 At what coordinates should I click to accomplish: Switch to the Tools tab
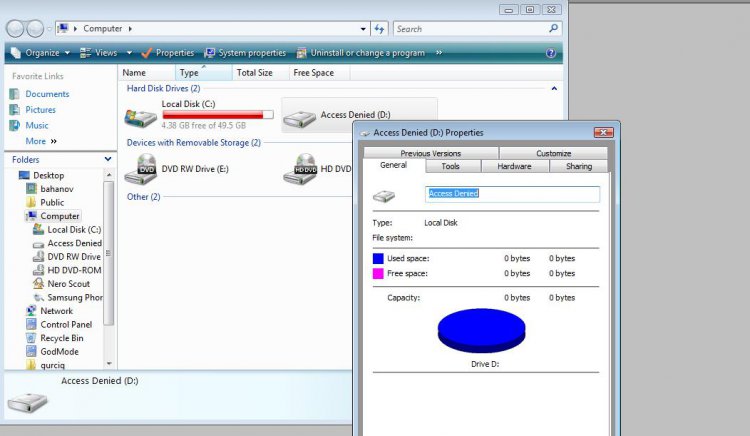click(450, 167)
